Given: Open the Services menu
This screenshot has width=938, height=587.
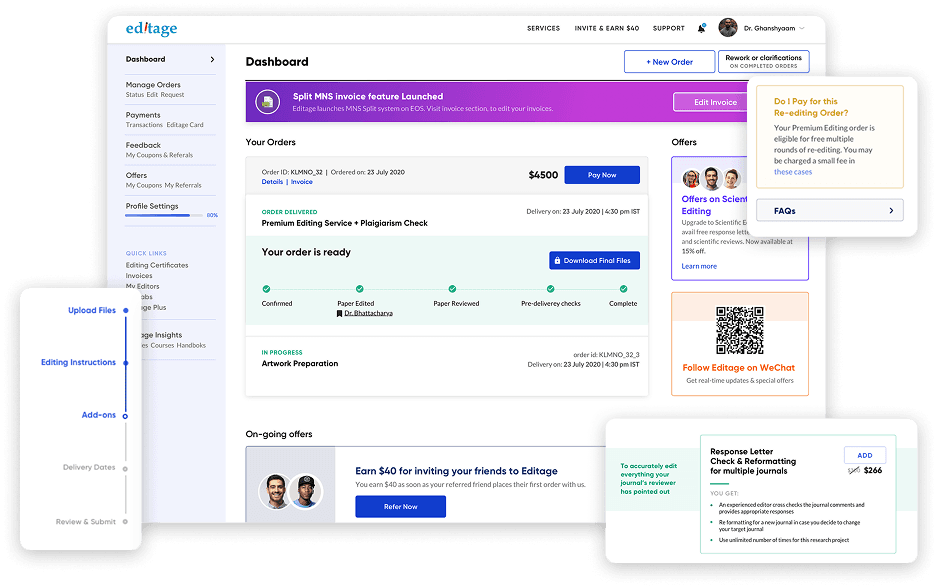Looking at the screenshot, I should [543, 28].
